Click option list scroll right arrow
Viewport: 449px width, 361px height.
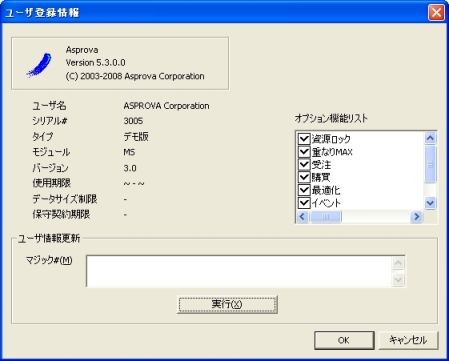click(417, 217)
